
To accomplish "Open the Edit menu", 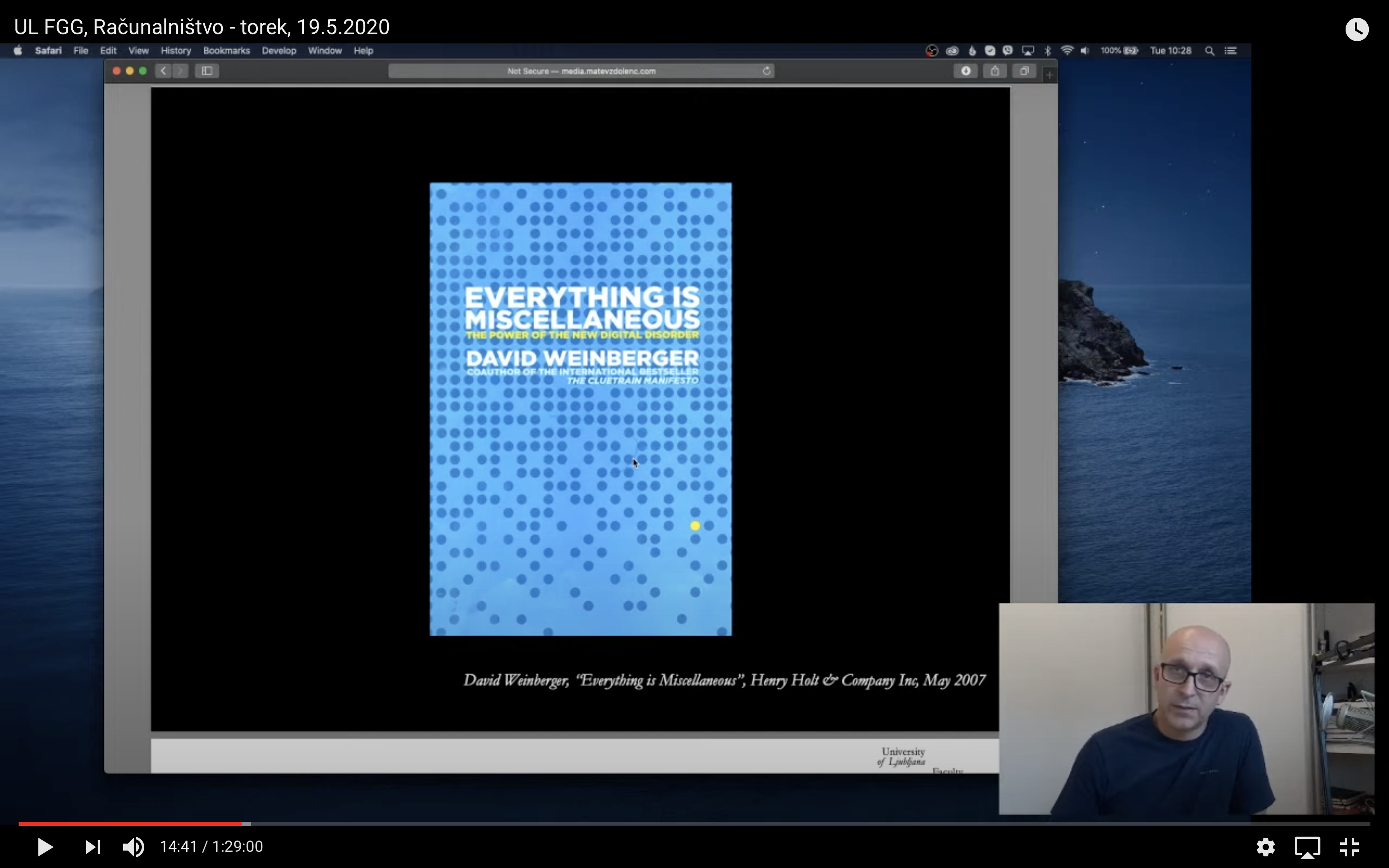I will (x=109, y=50).
